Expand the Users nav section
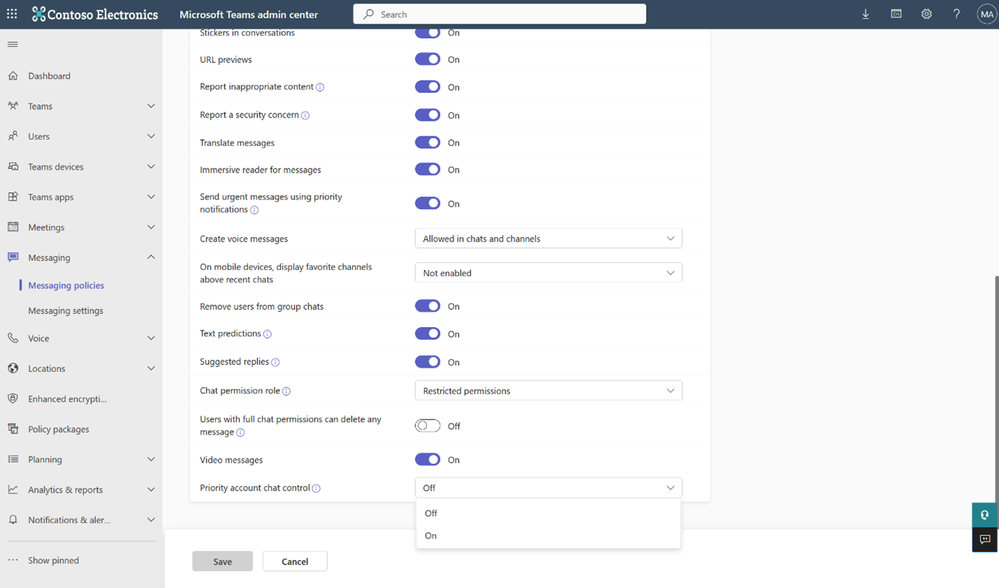 pyautogui.click(x=151, y=136)
